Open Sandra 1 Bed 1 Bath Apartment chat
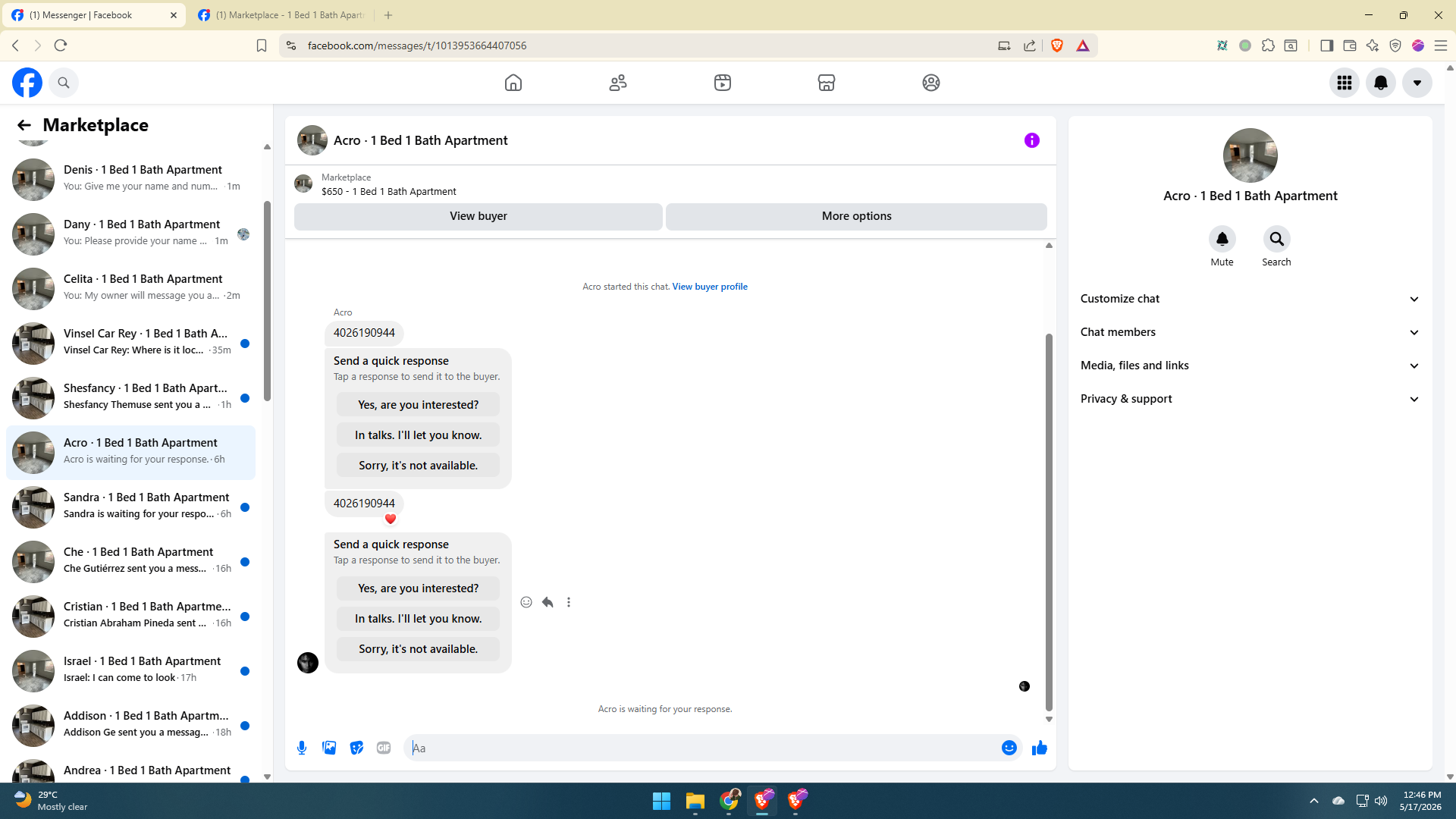Viewport: 1456px width, 819px height. click(x=130, y=507)
